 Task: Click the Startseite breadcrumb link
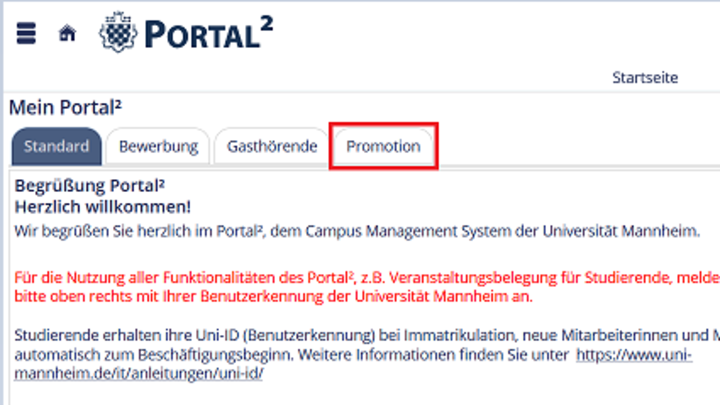click(x=645, y=78)
